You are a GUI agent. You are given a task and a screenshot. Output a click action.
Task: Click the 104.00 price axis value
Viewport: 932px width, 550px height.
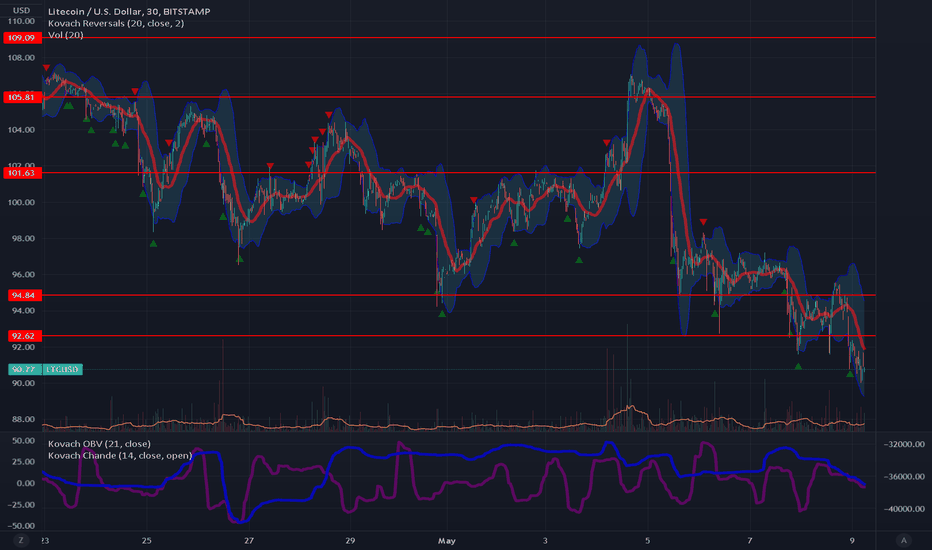[x=21, y=130]
